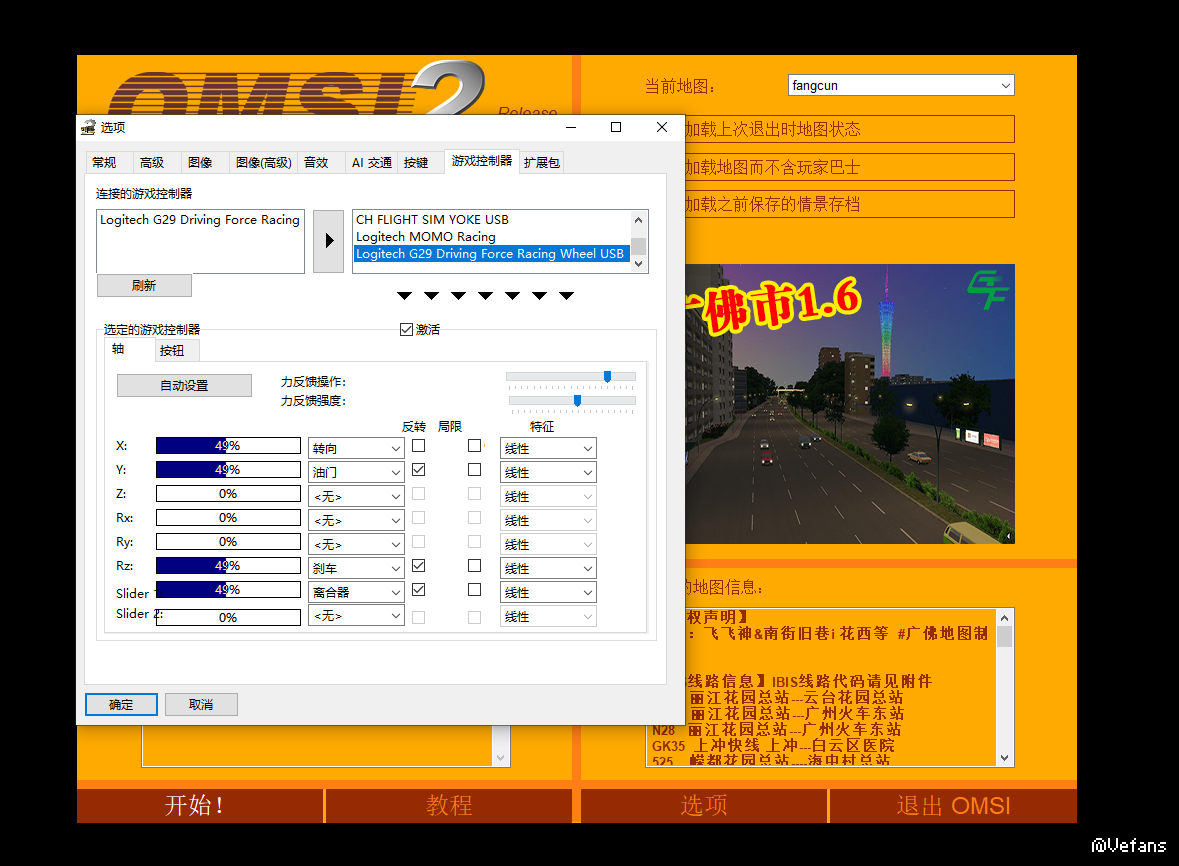Viewport: 1179px width, 866px height.
Task: Open current map dropdown fangcun
Action: 901,86
